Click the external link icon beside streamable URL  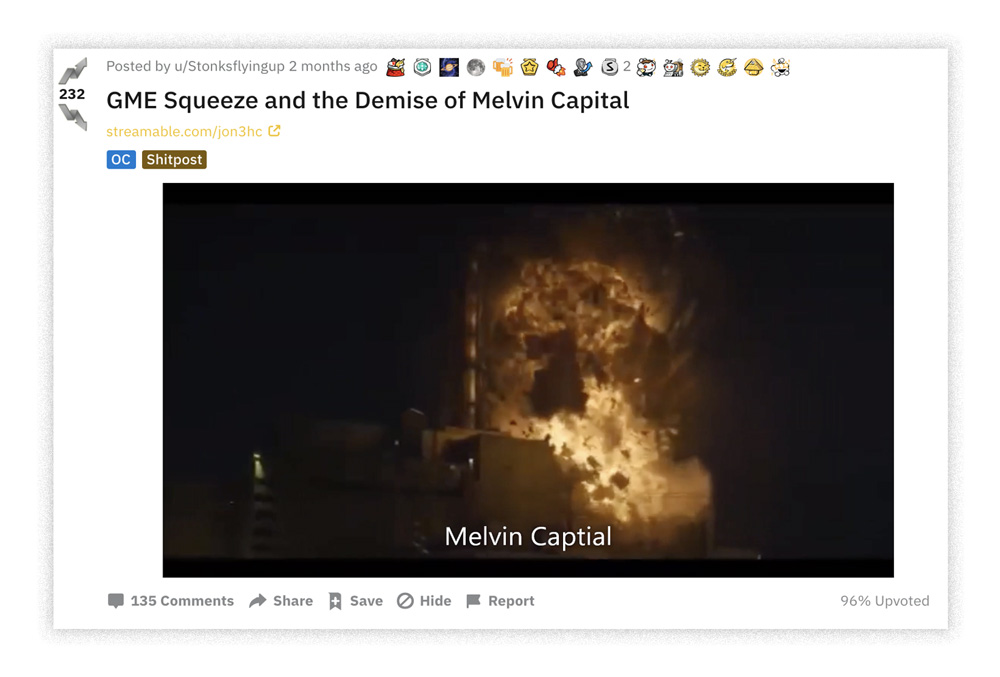(274, 131)
